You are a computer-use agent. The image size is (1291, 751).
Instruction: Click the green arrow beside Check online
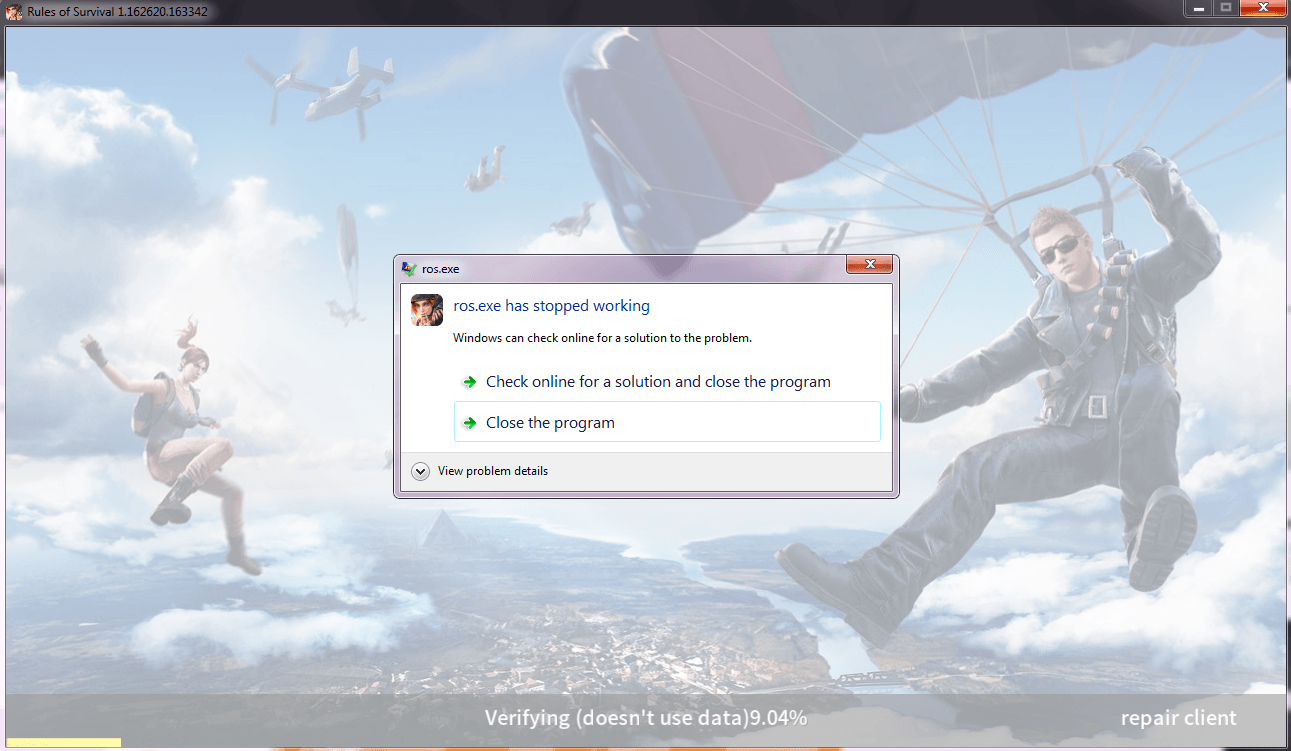coord(469,382)
